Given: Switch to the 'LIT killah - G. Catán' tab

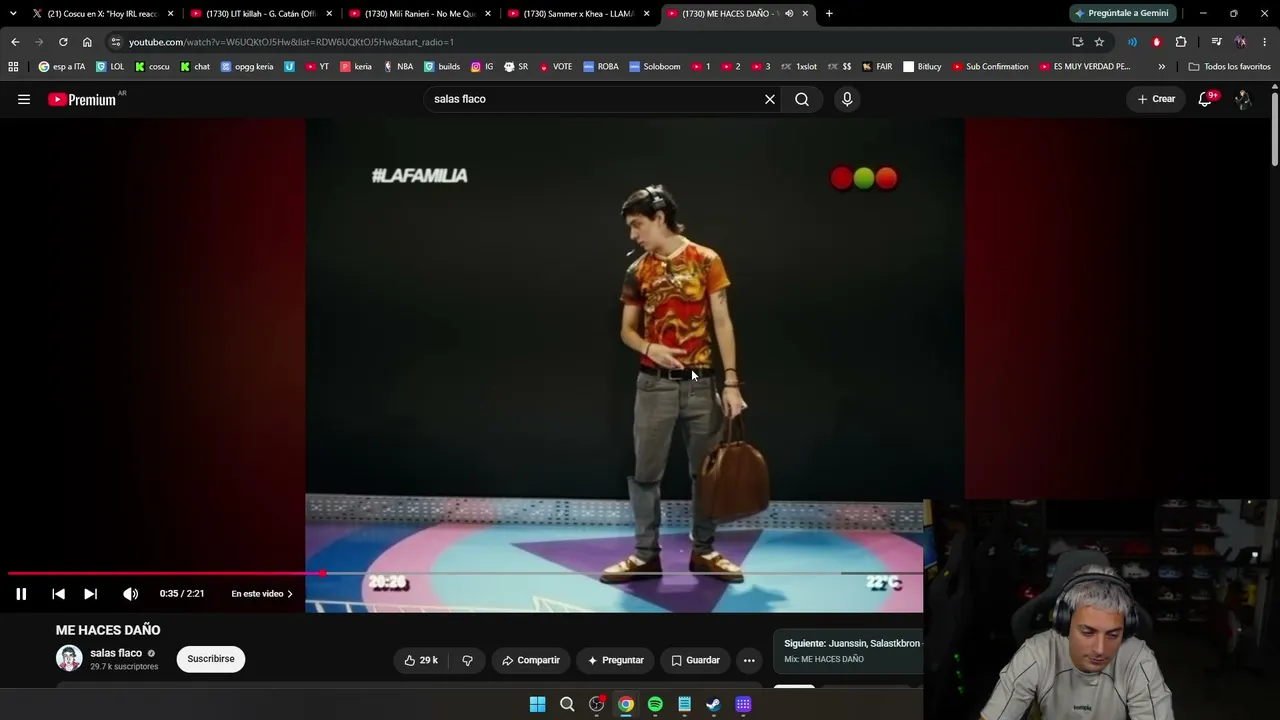Looking at the screenshot, I should (x=261, y=14).
